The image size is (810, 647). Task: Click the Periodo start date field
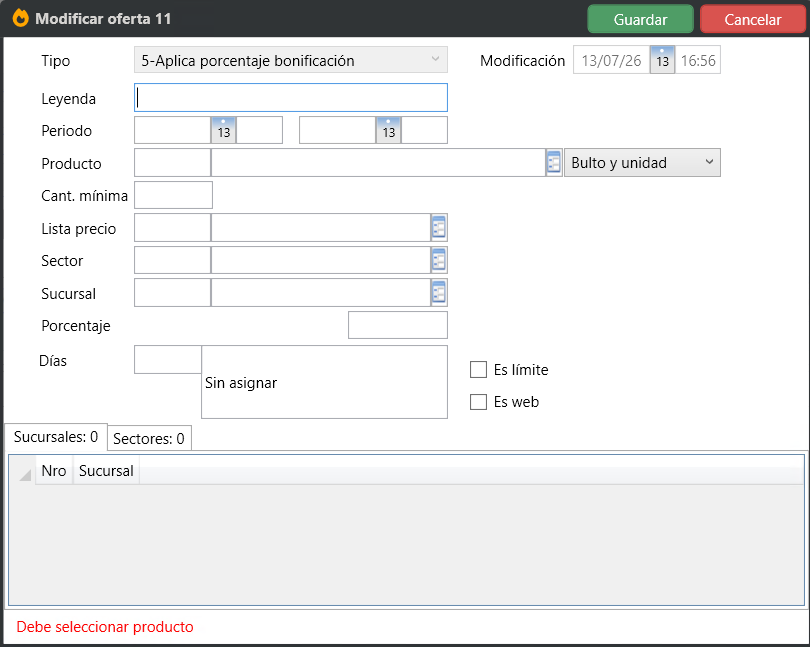click(x=173, y=130)
